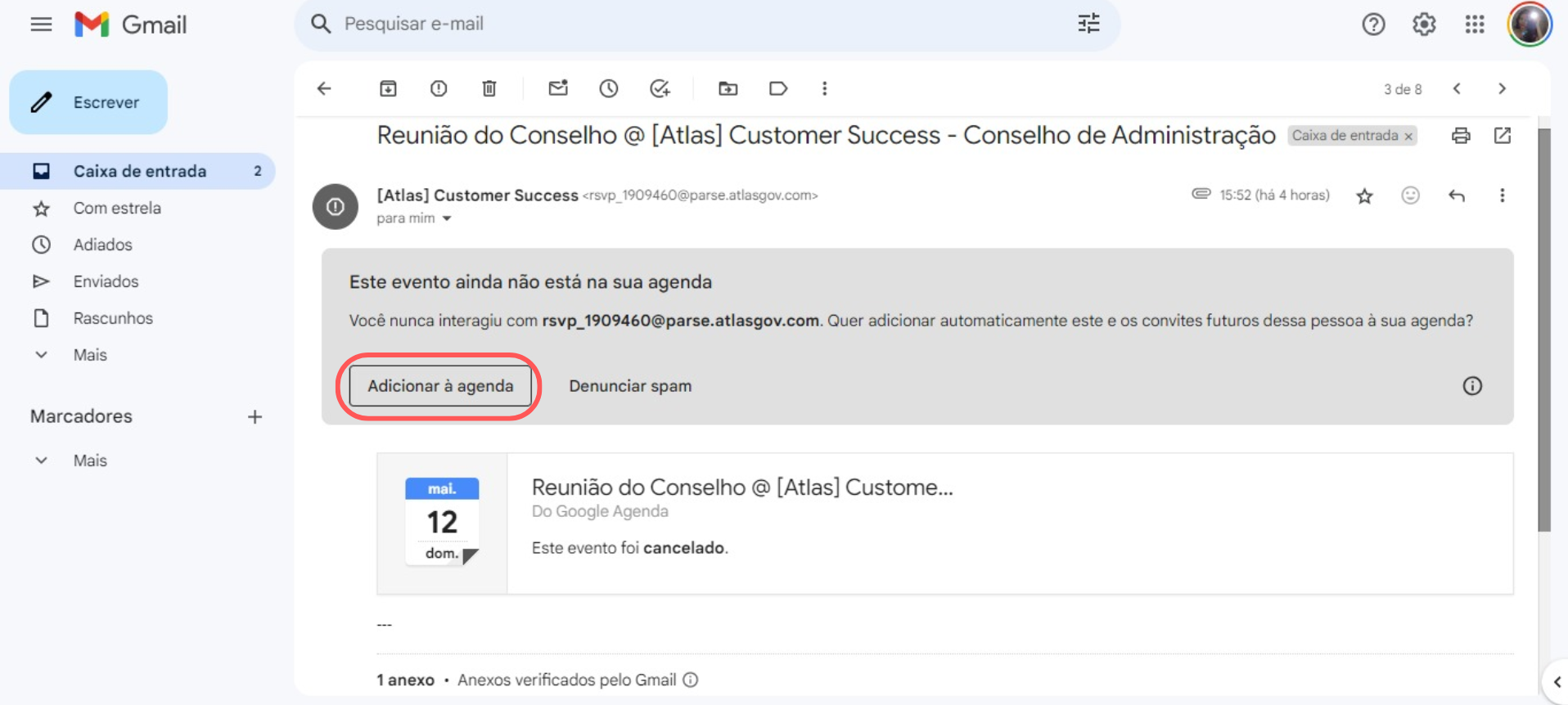Click the '15:52 (há 4 horas)' timestamp
This screenshot has height=705, width=1568.
(1274, 195)
